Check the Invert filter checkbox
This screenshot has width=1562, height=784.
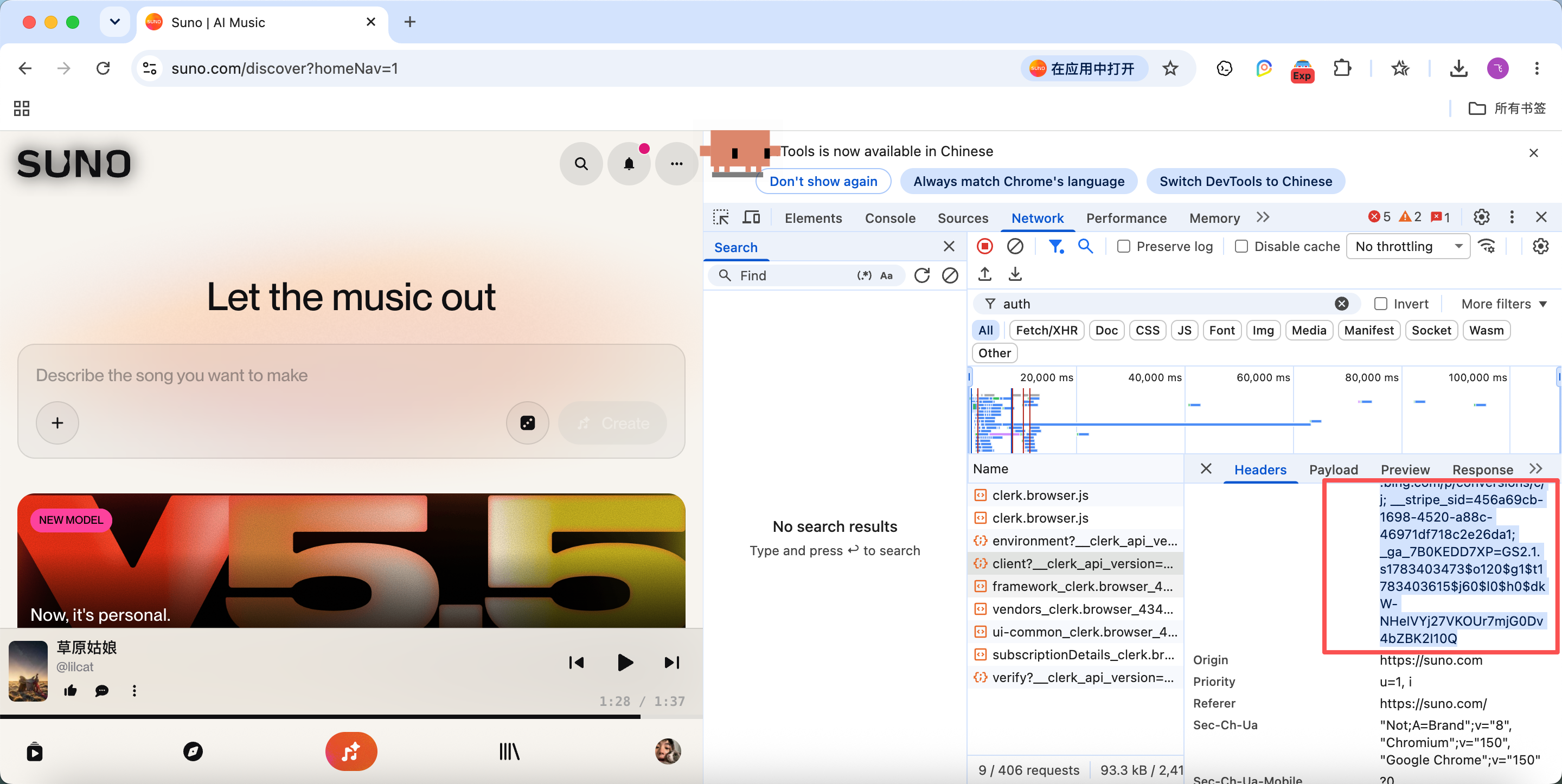tap(1381, 304)
